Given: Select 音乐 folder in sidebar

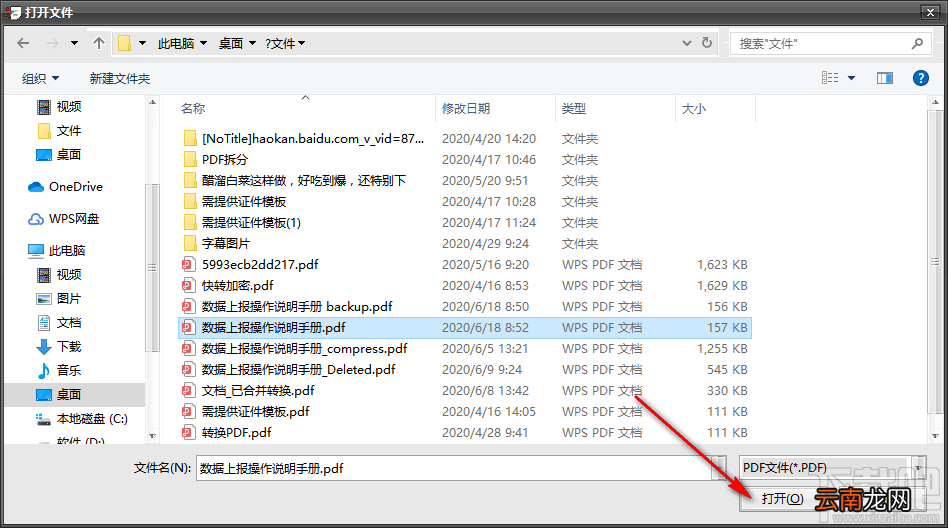Looking at the screenshot, I should 59,370.
